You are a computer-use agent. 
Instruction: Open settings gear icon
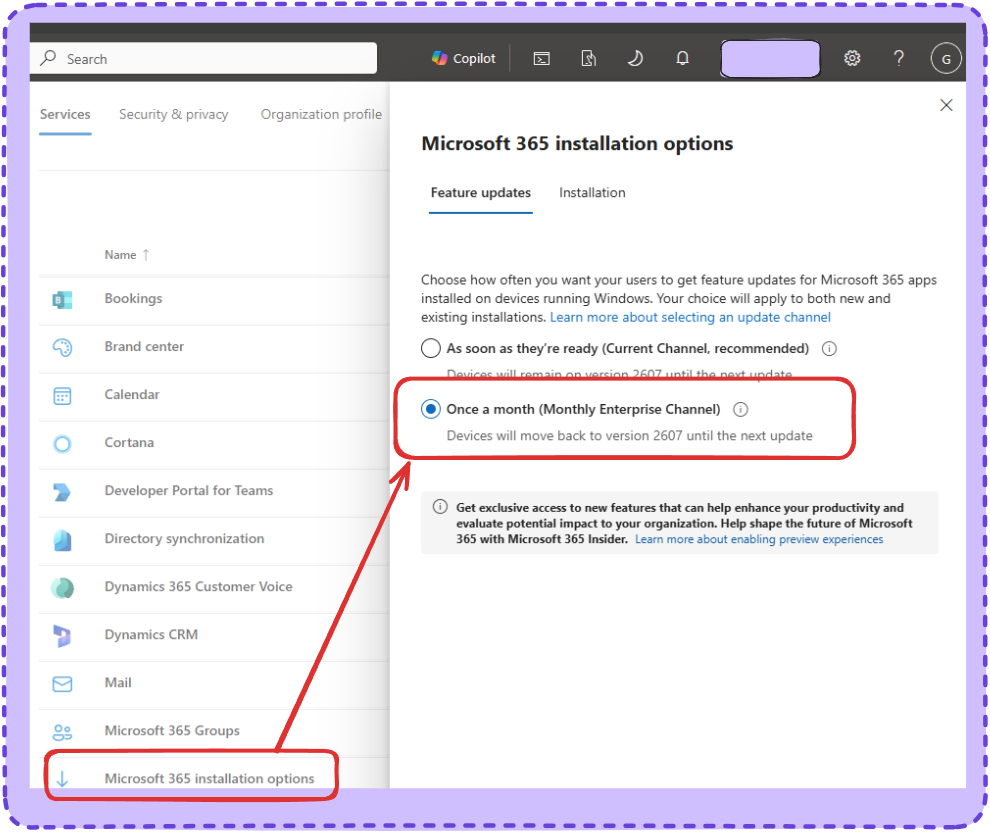(852, 59)
